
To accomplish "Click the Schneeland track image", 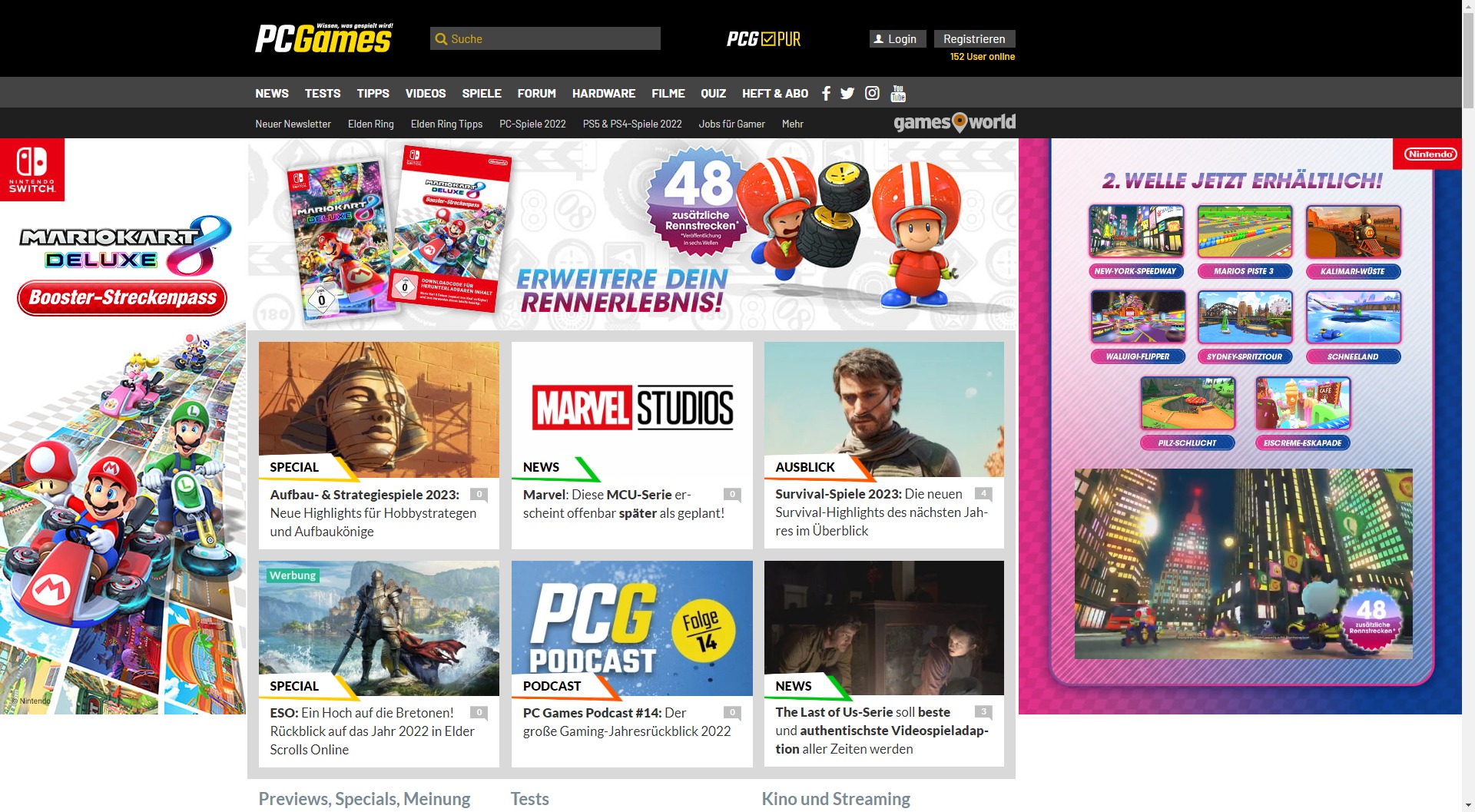I will click(1353, 317).
